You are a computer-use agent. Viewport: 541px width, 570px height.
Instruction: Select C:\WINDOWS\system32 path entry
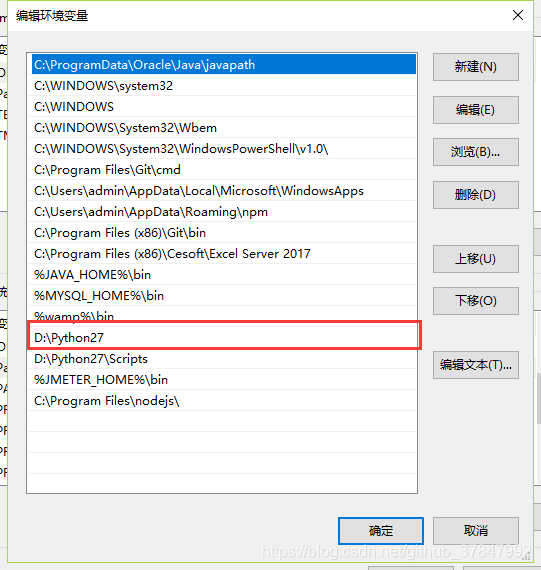click(222, 86)
